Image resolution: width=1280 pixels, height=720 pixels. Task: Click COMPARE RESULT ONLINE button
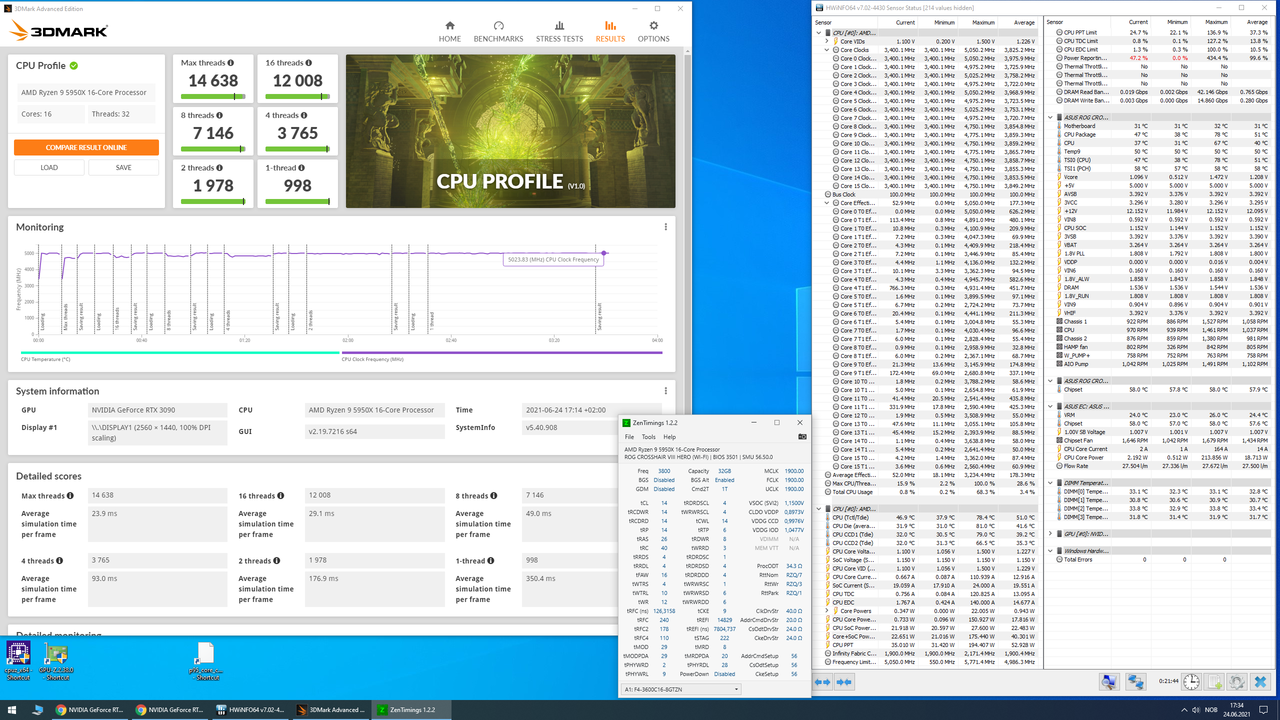click(86, 147)
